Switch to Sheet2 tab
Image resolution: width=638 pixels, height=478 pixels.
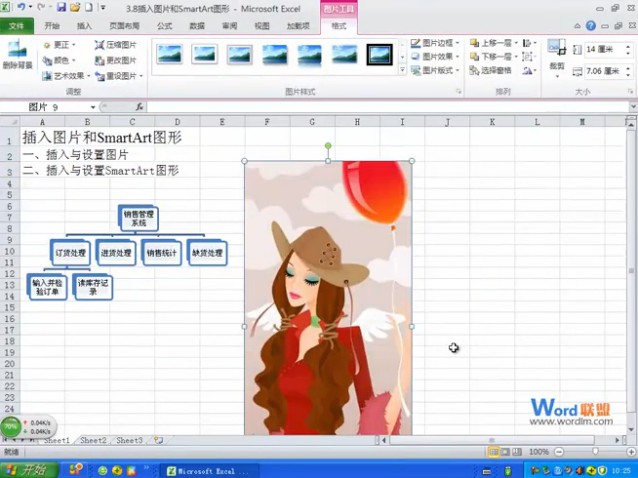pos(93,440)
